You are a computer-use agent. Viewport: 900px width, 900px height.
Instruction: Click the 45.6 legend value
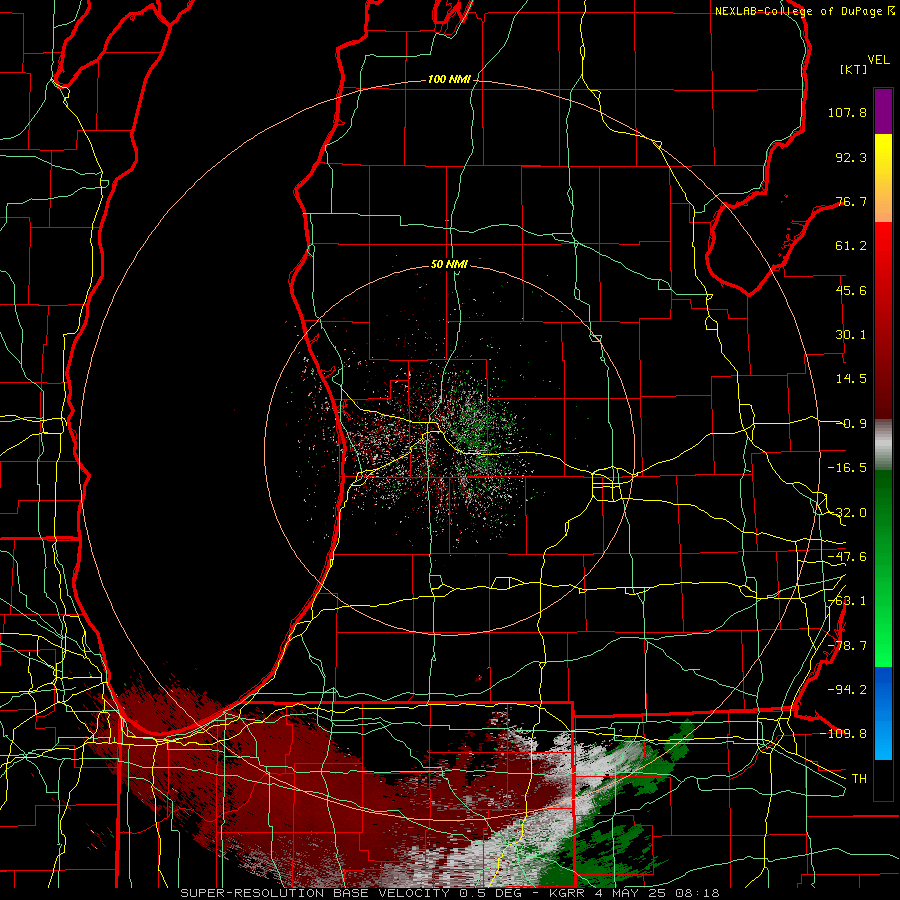pos(851,290)
